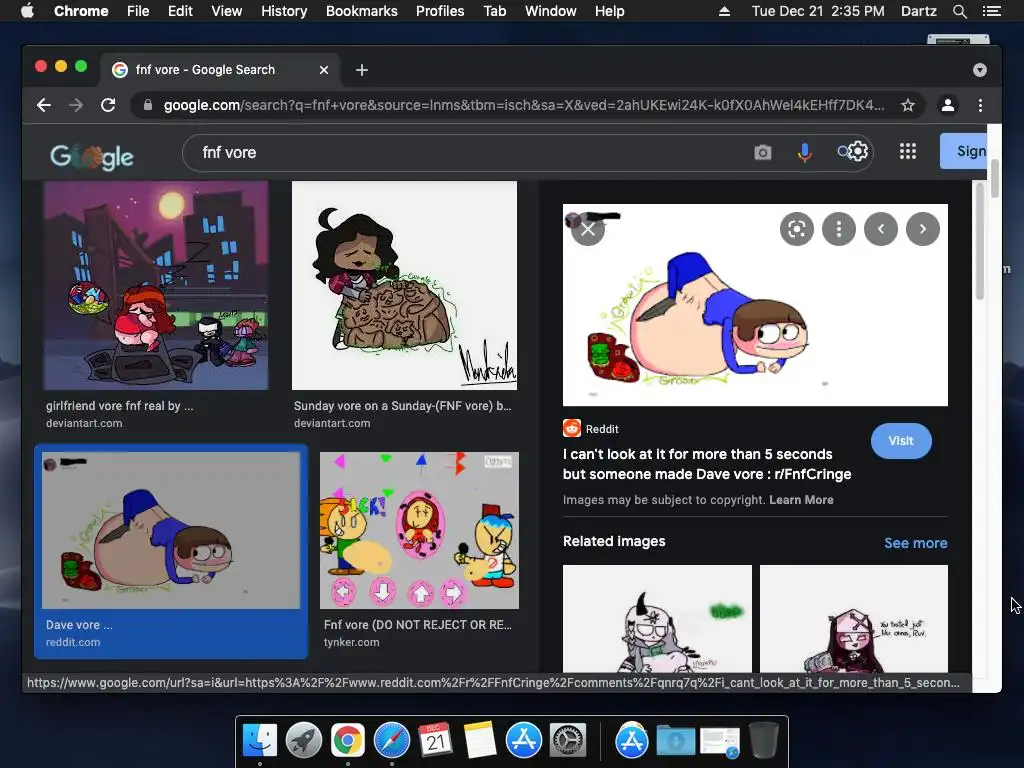The height and width of the screenshot is (768, 1024).
Task: Select the 'Dave vore' reddit.com result
Action: [x=170, y=552]
